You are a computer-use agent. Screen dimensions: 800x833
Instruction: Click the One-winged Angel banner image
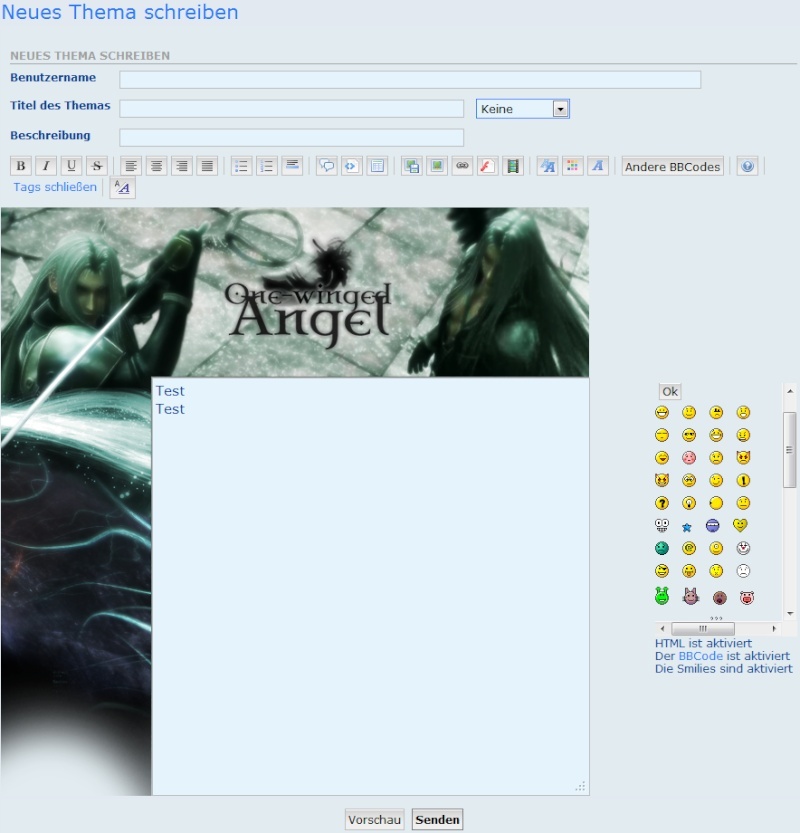[295, 292]
